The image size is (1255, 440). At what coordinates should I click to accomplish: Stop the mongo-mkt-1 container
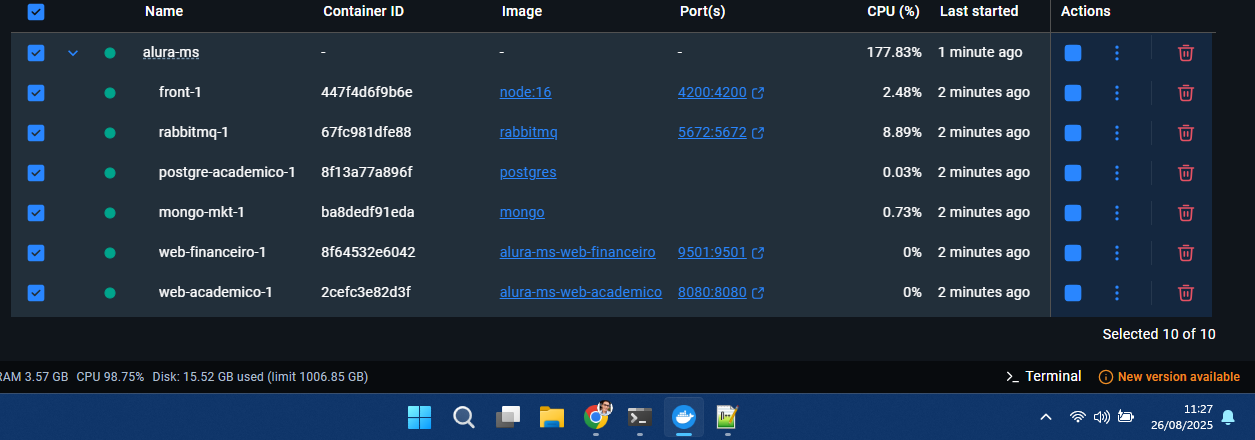tap(1073, 213)
